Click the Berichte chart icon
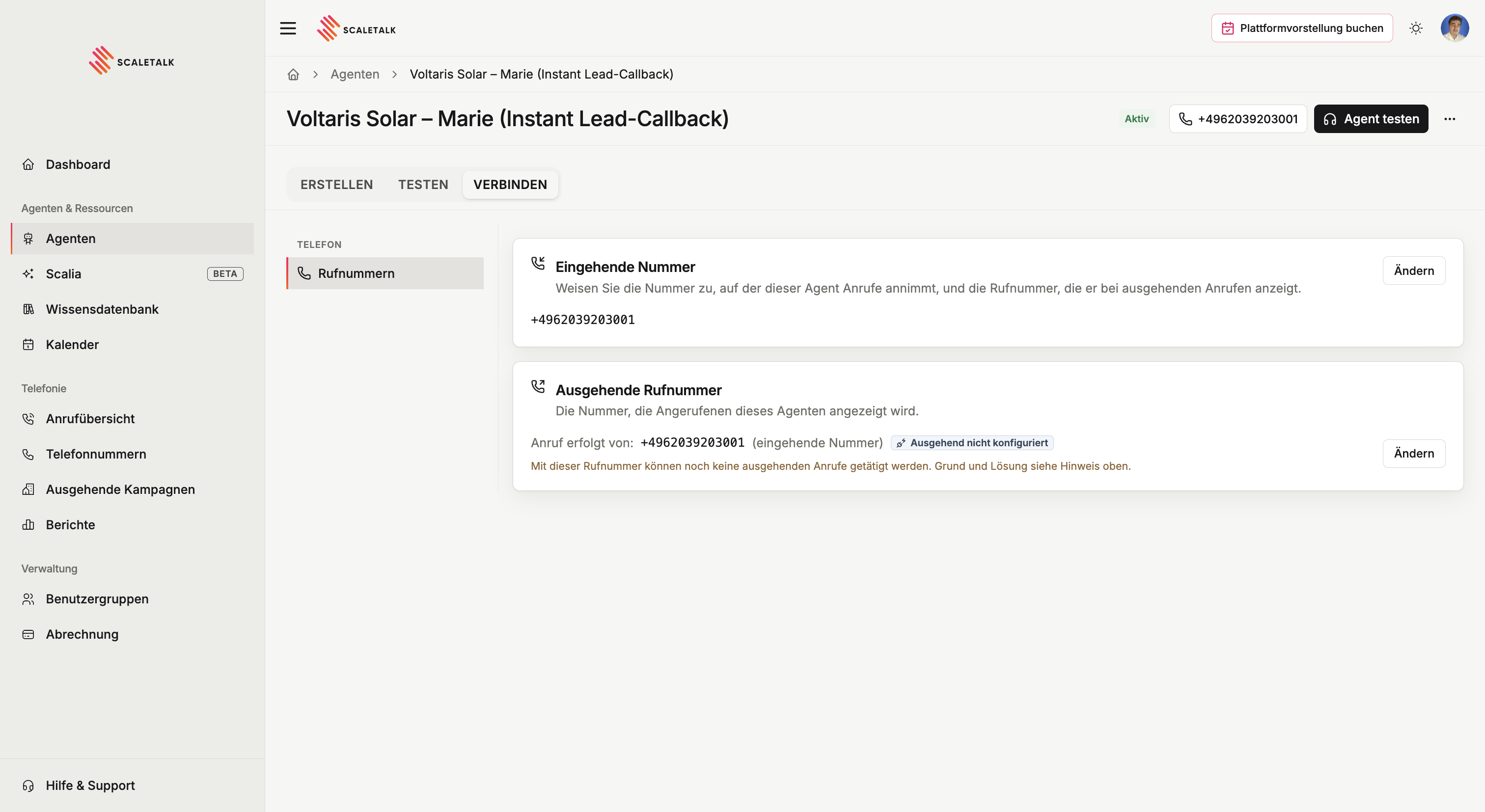 click(x=28, y=525)
